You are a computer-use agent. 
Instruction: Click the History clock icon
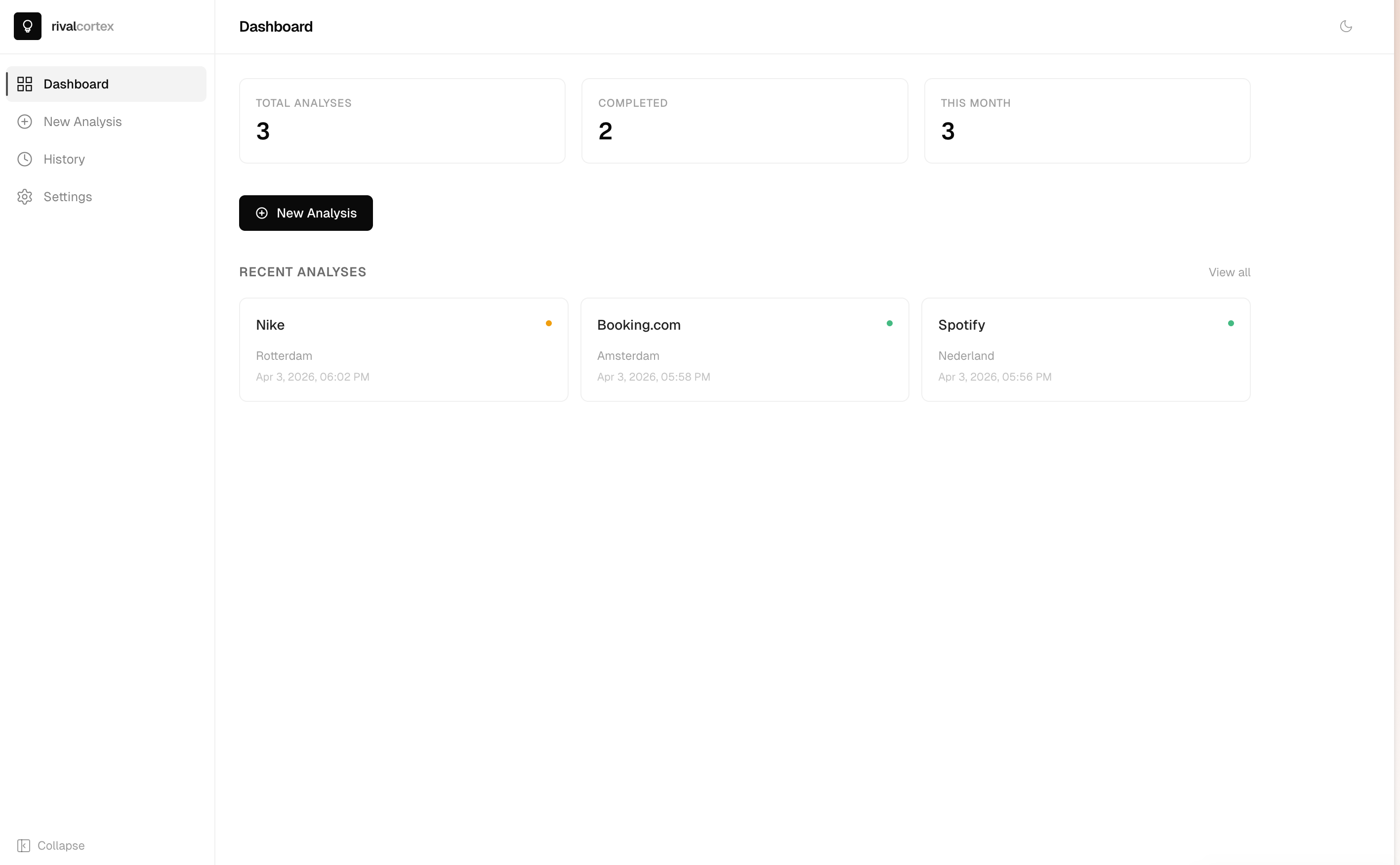tap(25, 159)
